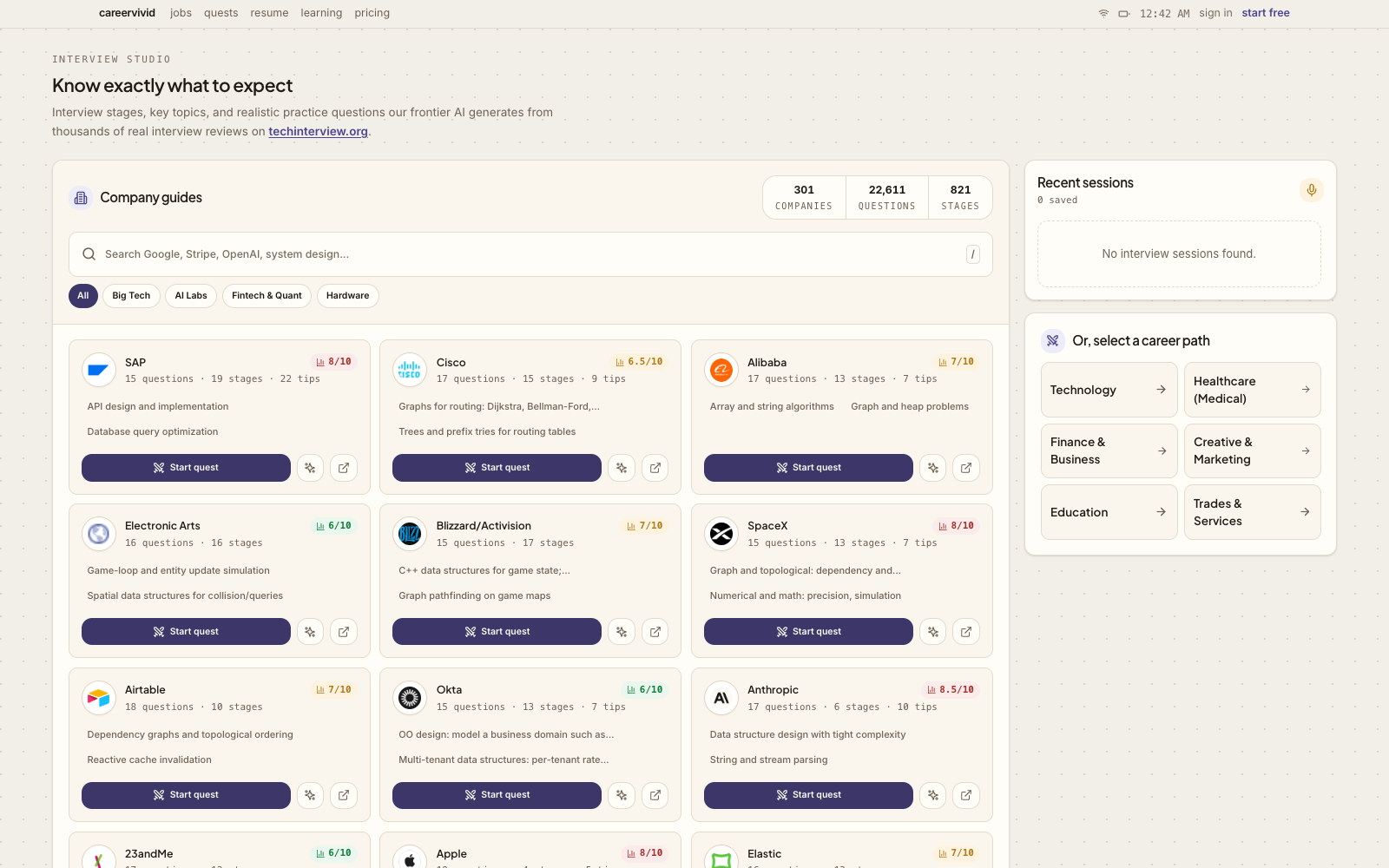The image size is (1389, 868).
Task: Start quest for SAP
Action: [x=186, y=468]
